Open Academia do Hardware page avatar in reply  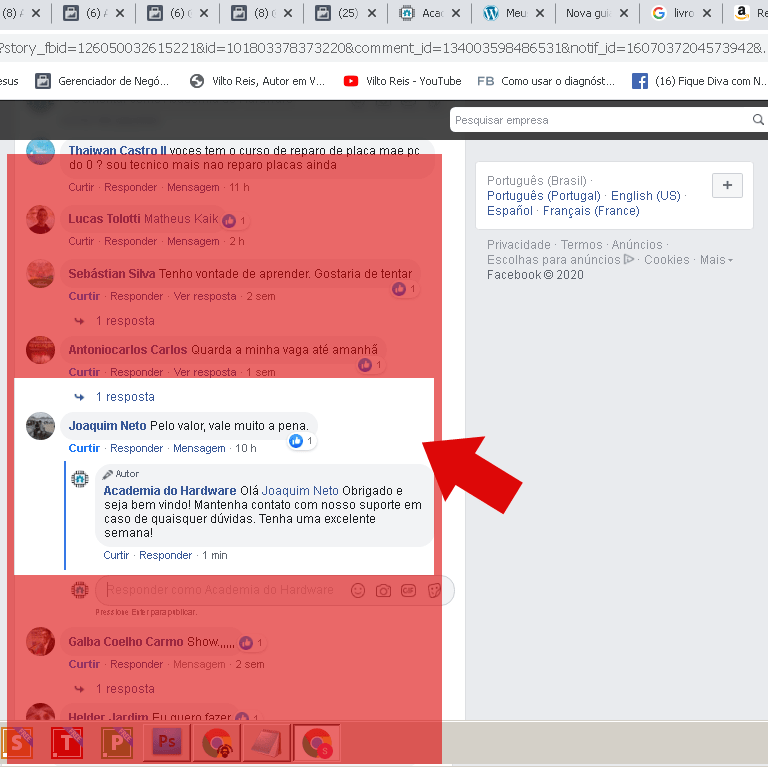[80, 479]
